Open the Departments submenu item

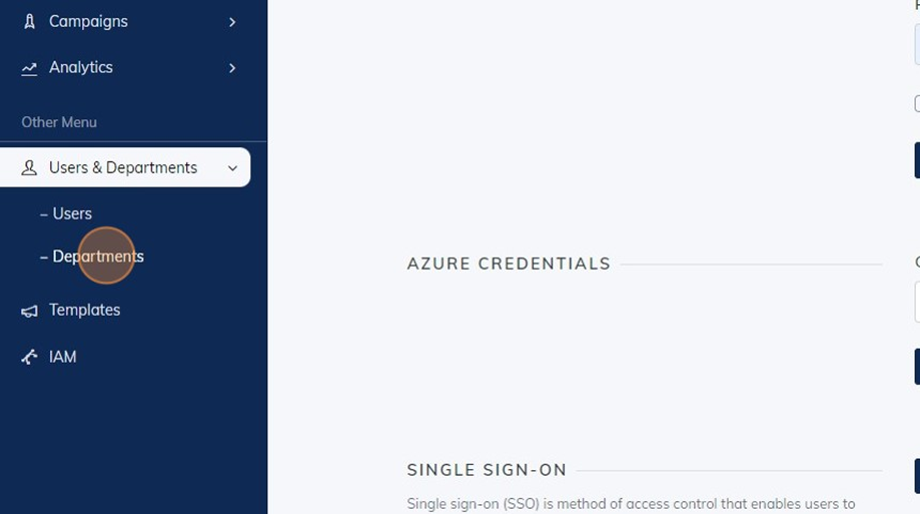coord(98,256)
